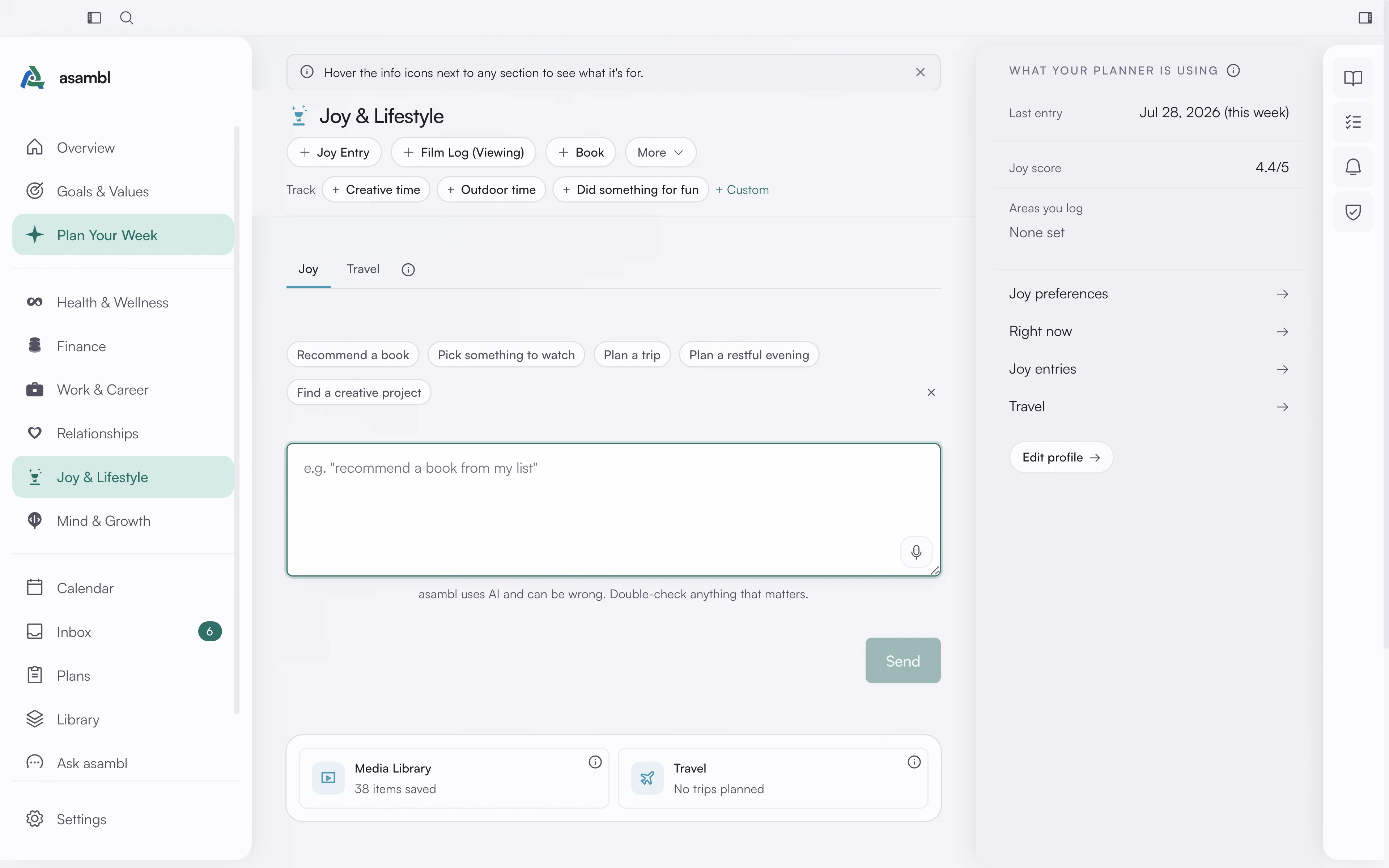
Task: Dismiss the hover info tip banner
Action: pos(920,72)
